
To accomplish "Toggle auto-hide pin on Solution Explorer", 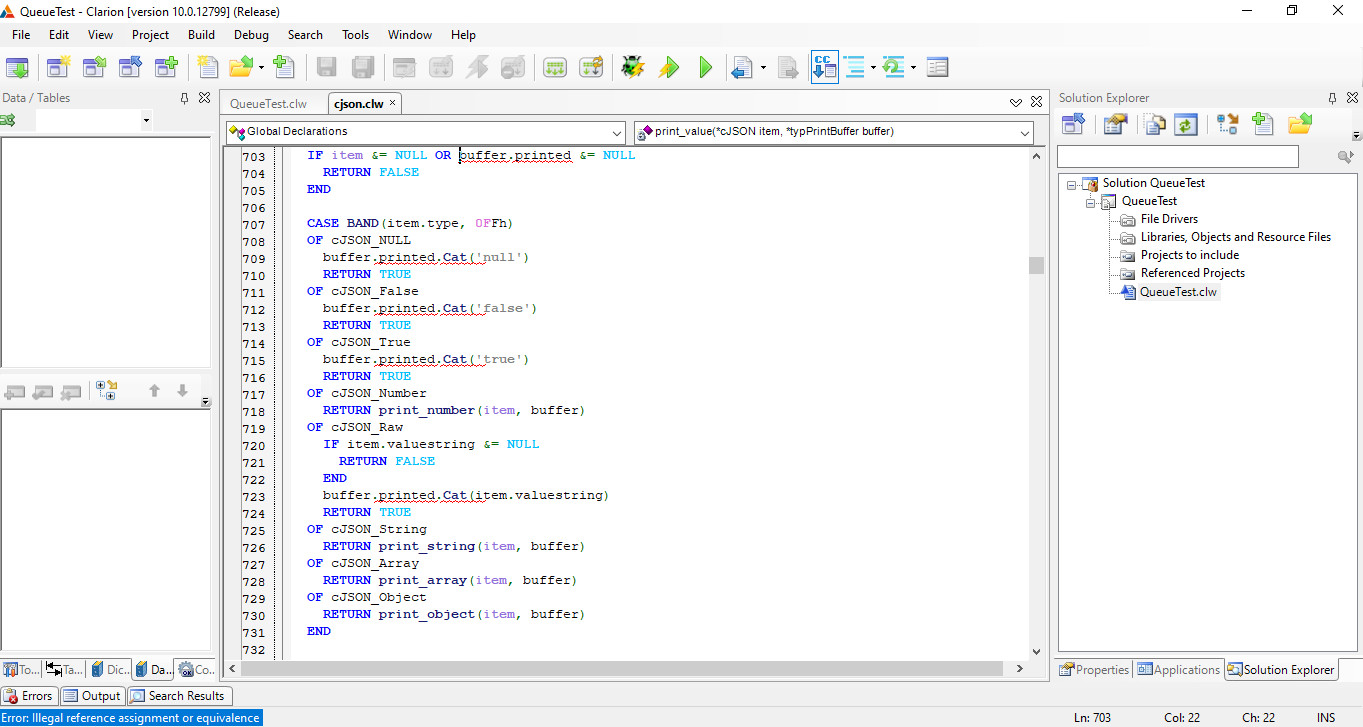I will (x=1332, y=98).
